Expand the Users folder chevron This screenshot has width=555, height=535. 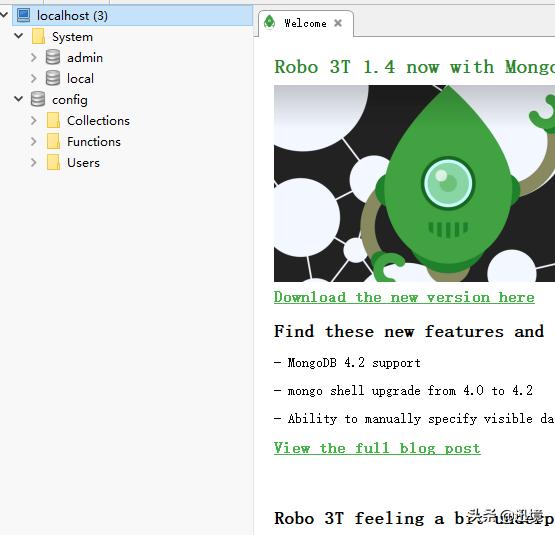(34, 163)
